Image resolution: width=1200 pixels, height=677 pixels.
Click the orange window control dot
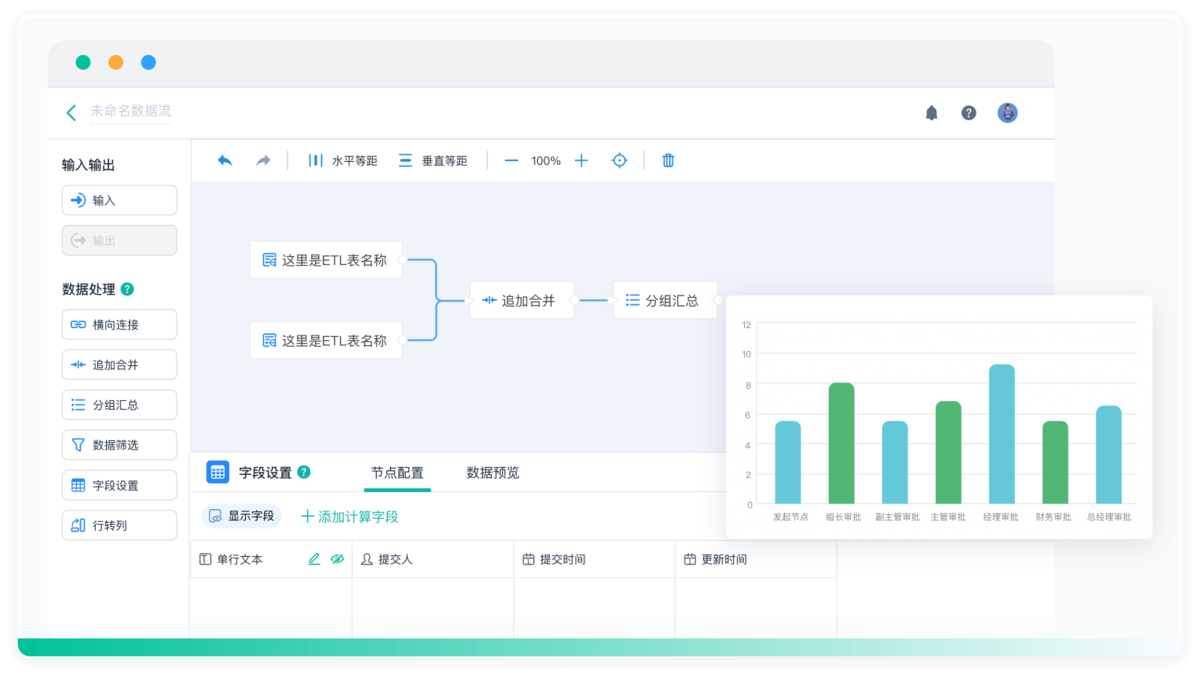click(116, 62)
